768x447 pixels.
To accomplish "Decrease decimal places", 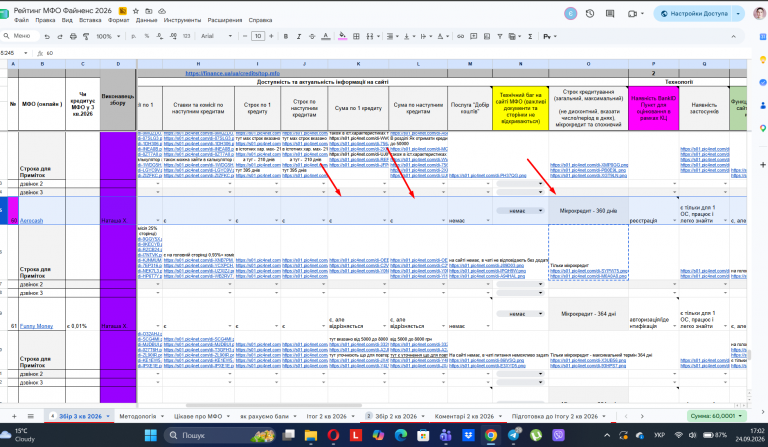I will pos(160,36).
